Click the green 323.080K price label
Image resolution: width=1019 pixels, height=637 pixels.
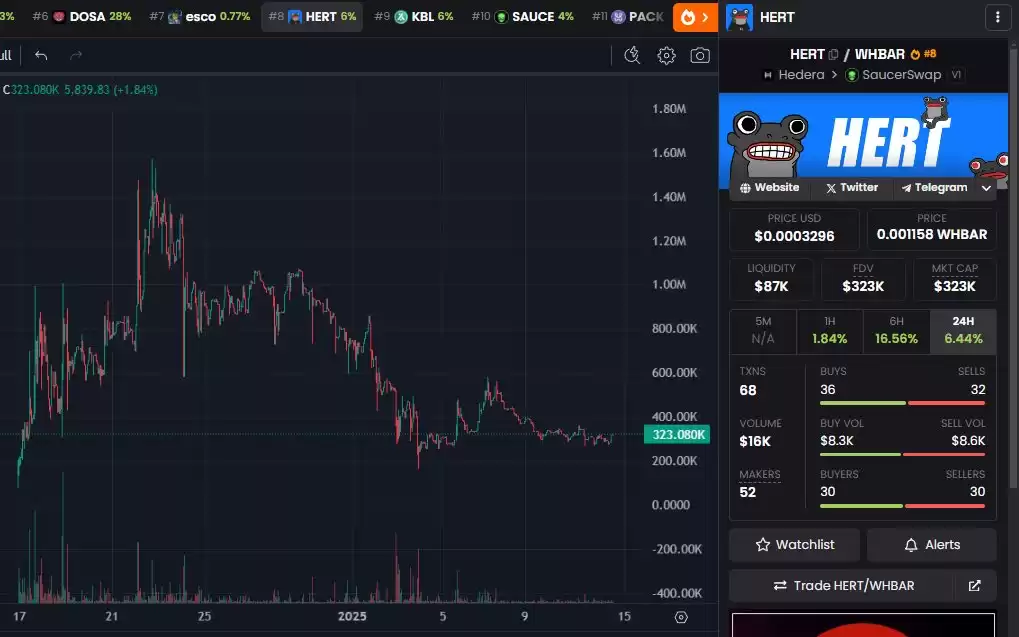click(x=677, y=434)
